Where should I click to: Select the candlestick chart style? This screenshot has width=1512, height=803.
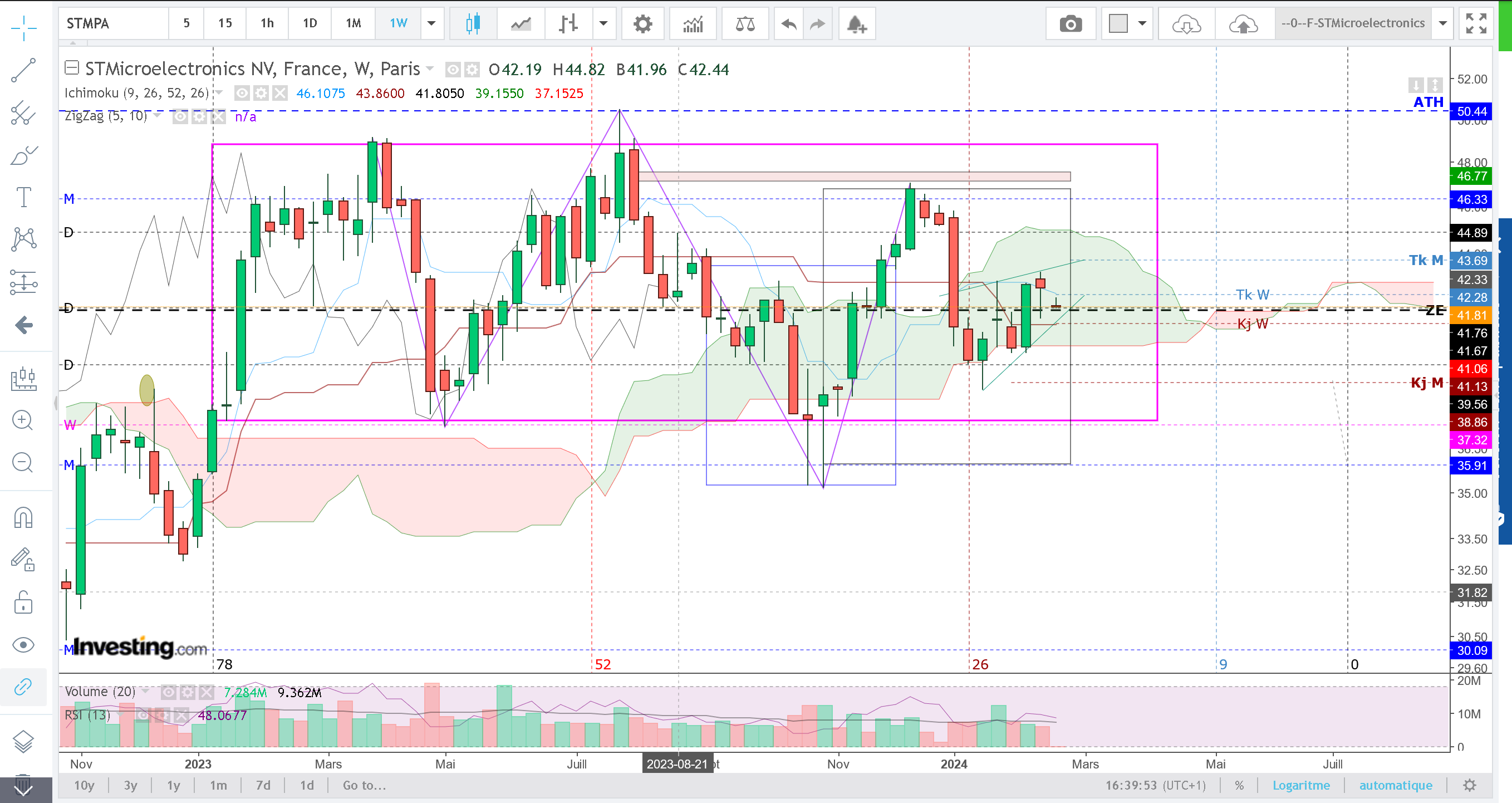[473, 23]
